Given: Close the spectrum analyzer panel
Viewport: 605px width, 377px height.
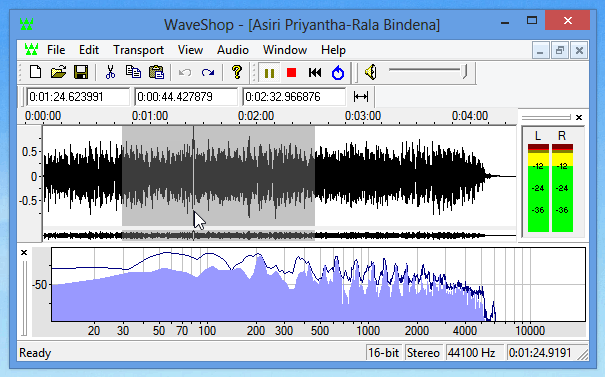Looking at the screenshot, I should coord(24,252).
